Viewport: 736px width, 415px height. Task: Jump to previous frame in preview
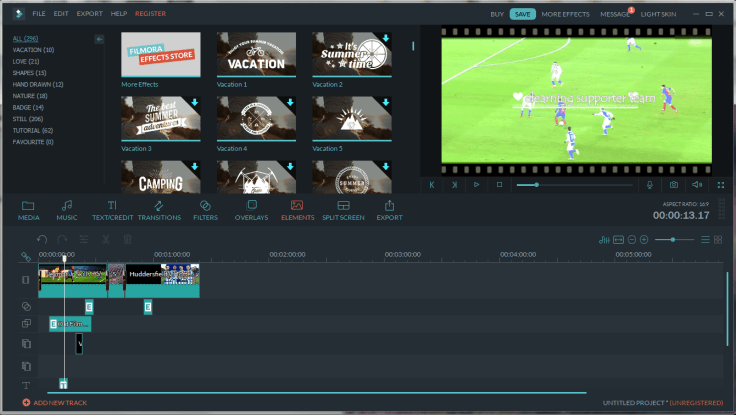click(432, 184)
